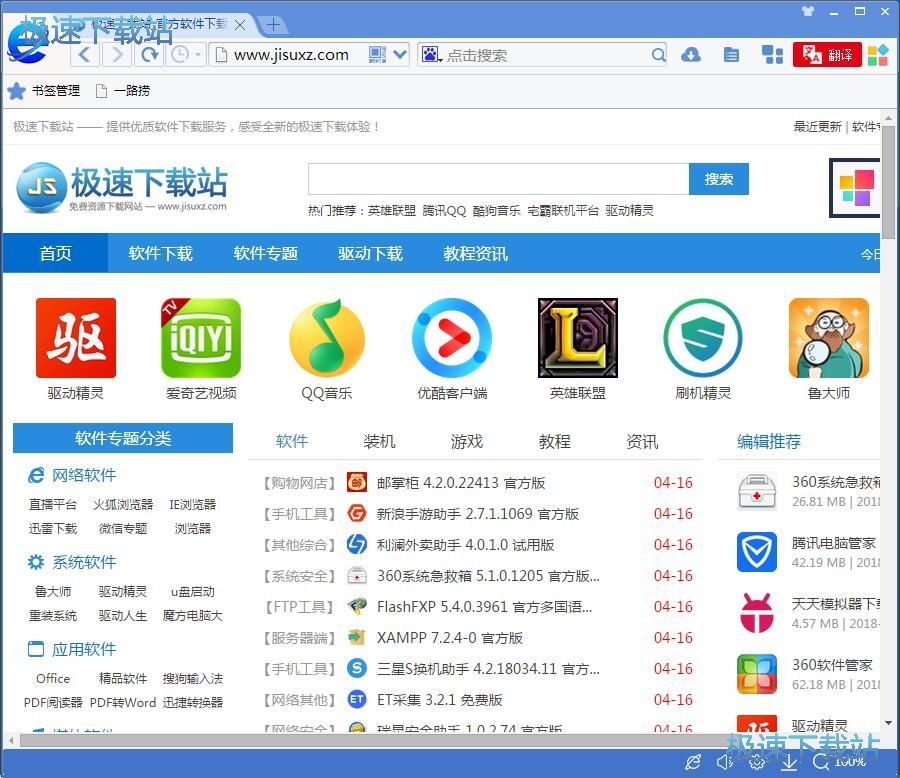
Task: Open the 驱动精灵 app icon
Action: (x=76, y=338)
